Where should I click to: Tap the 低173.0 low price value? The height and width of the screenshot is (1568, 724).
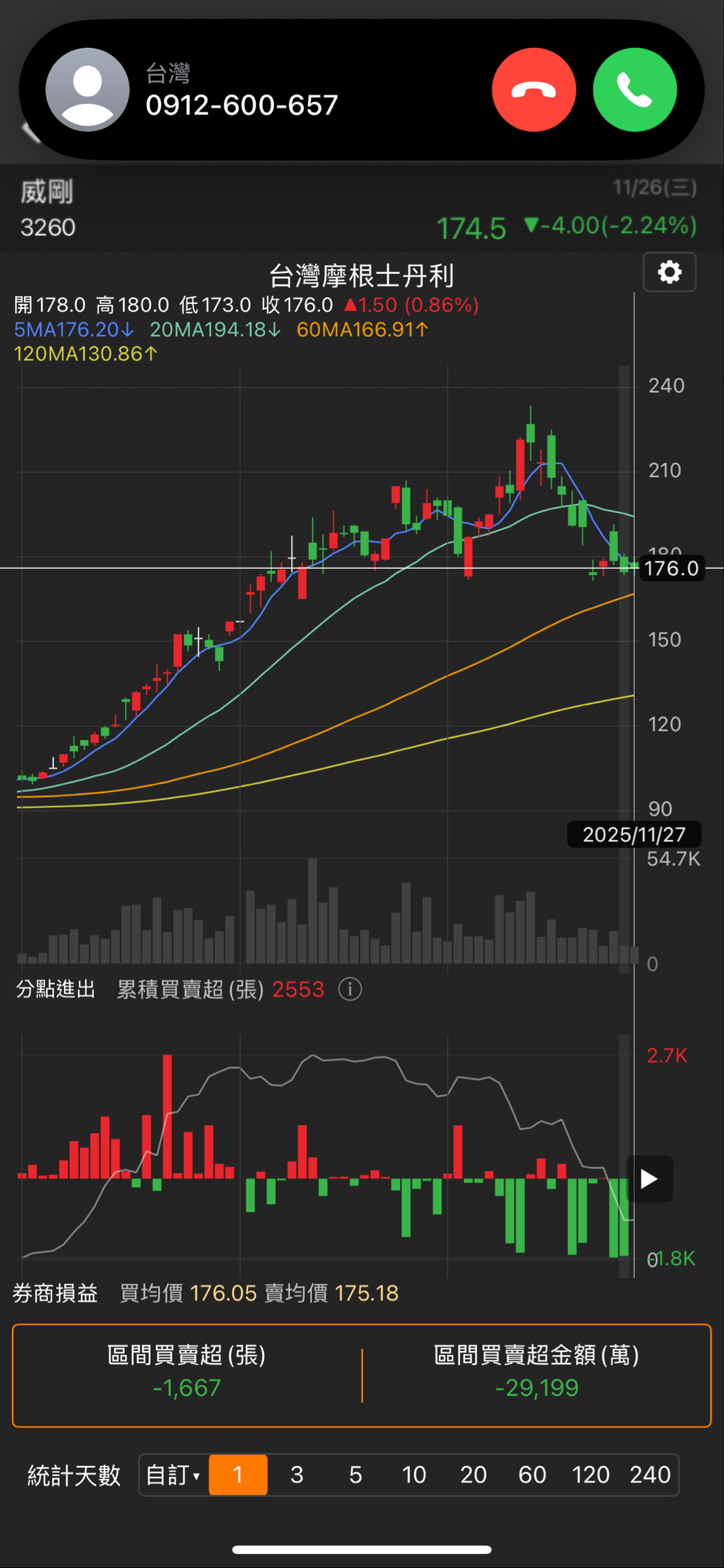(215, 305)
